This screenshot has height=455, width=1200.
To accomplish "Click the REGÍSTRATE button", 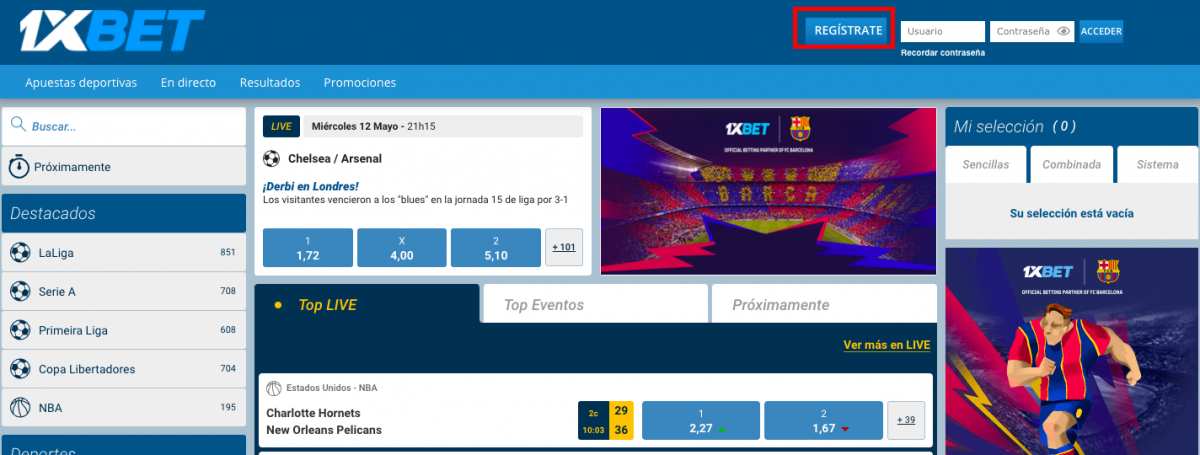I will pyautogui.click(x=848, y=30).
